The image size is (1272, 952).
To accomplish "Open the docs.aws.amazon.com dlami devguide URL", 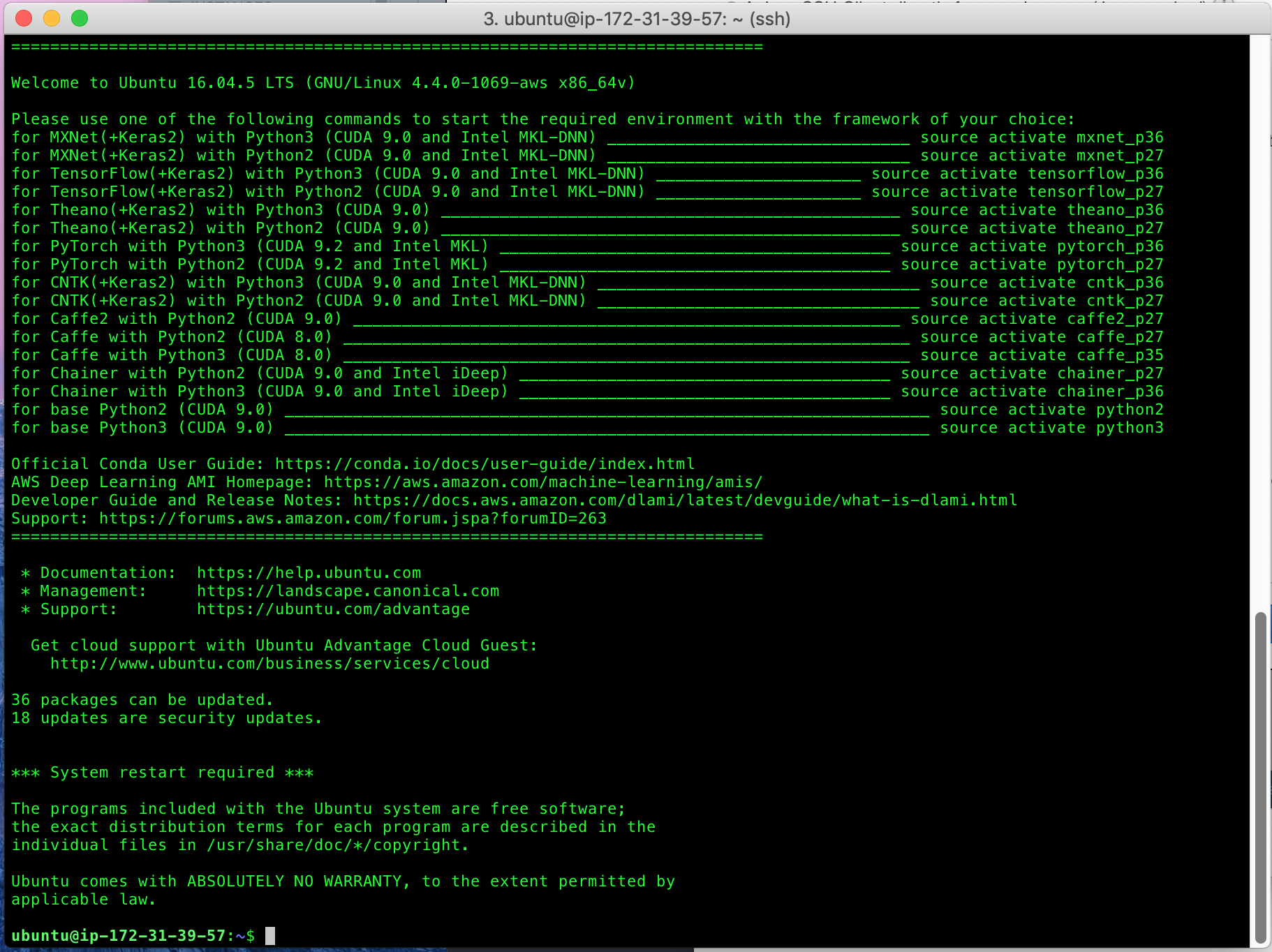I will click(x=684, y=500).
